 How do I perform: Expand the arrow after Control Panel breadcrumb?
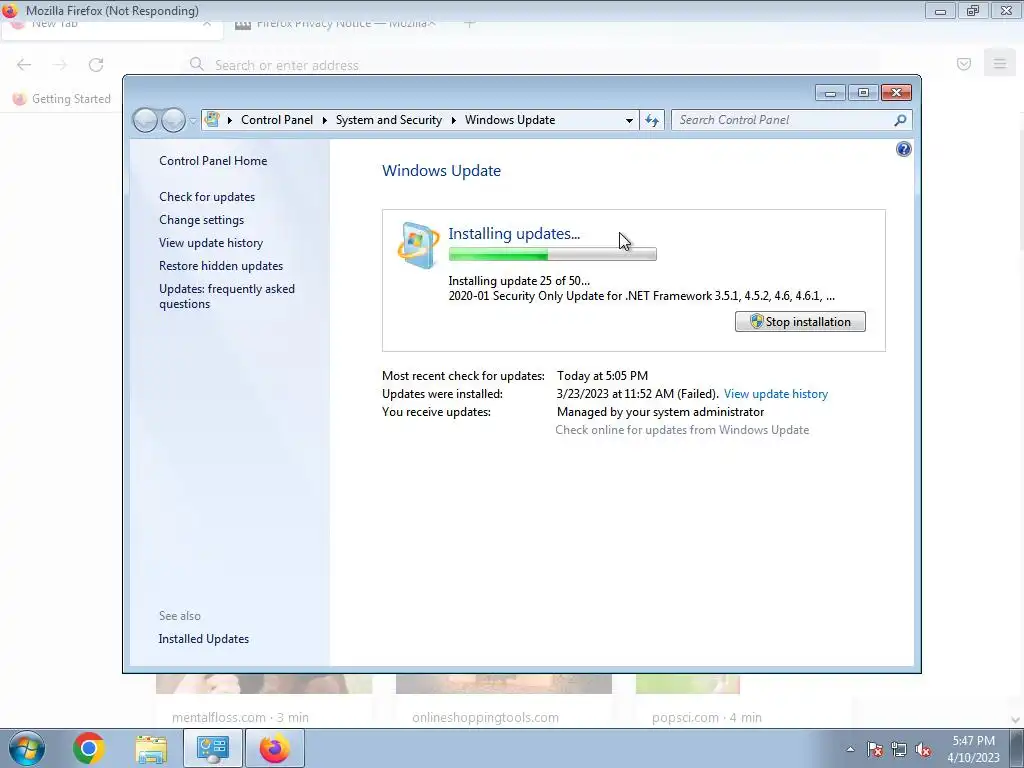click(325, 120)
